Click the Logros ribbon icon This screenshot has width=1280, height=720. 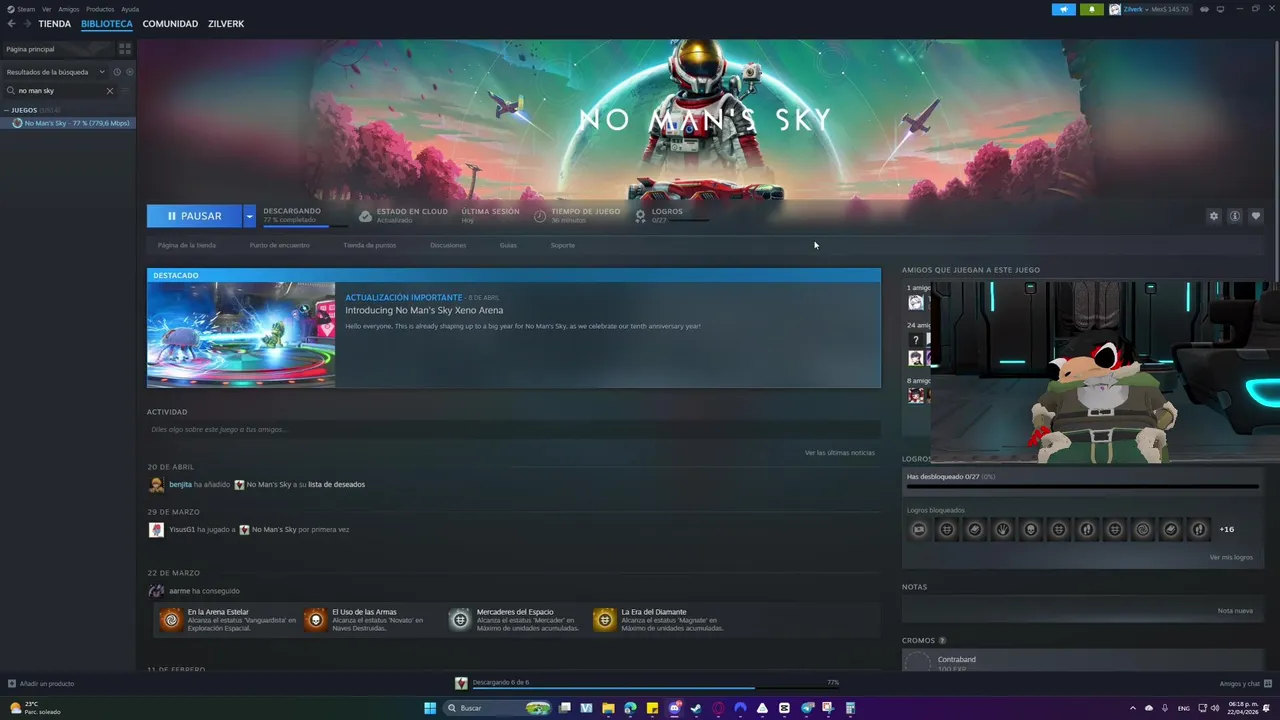[x=641, y=216]
